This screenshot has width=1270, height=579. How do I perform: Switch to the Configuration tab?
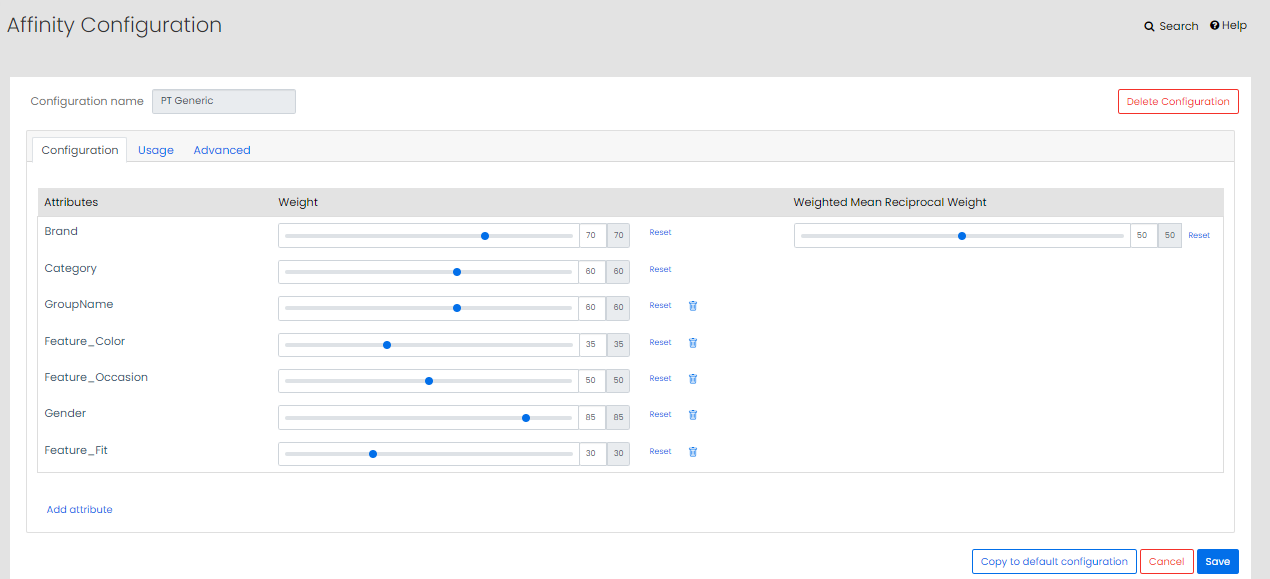pos(80,150)
